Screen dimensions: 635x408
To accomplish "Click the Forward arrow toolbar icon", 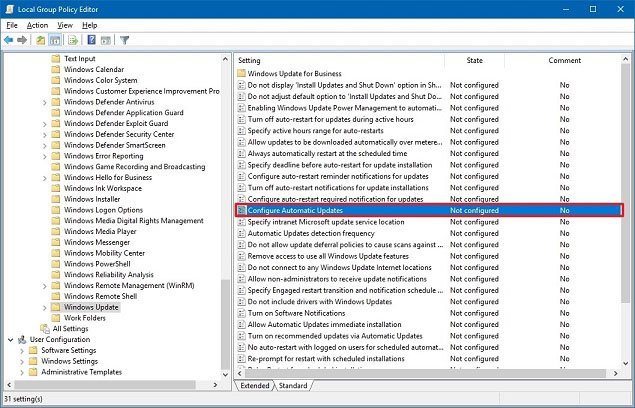I will pyautogui.click(x=23, y=41).
